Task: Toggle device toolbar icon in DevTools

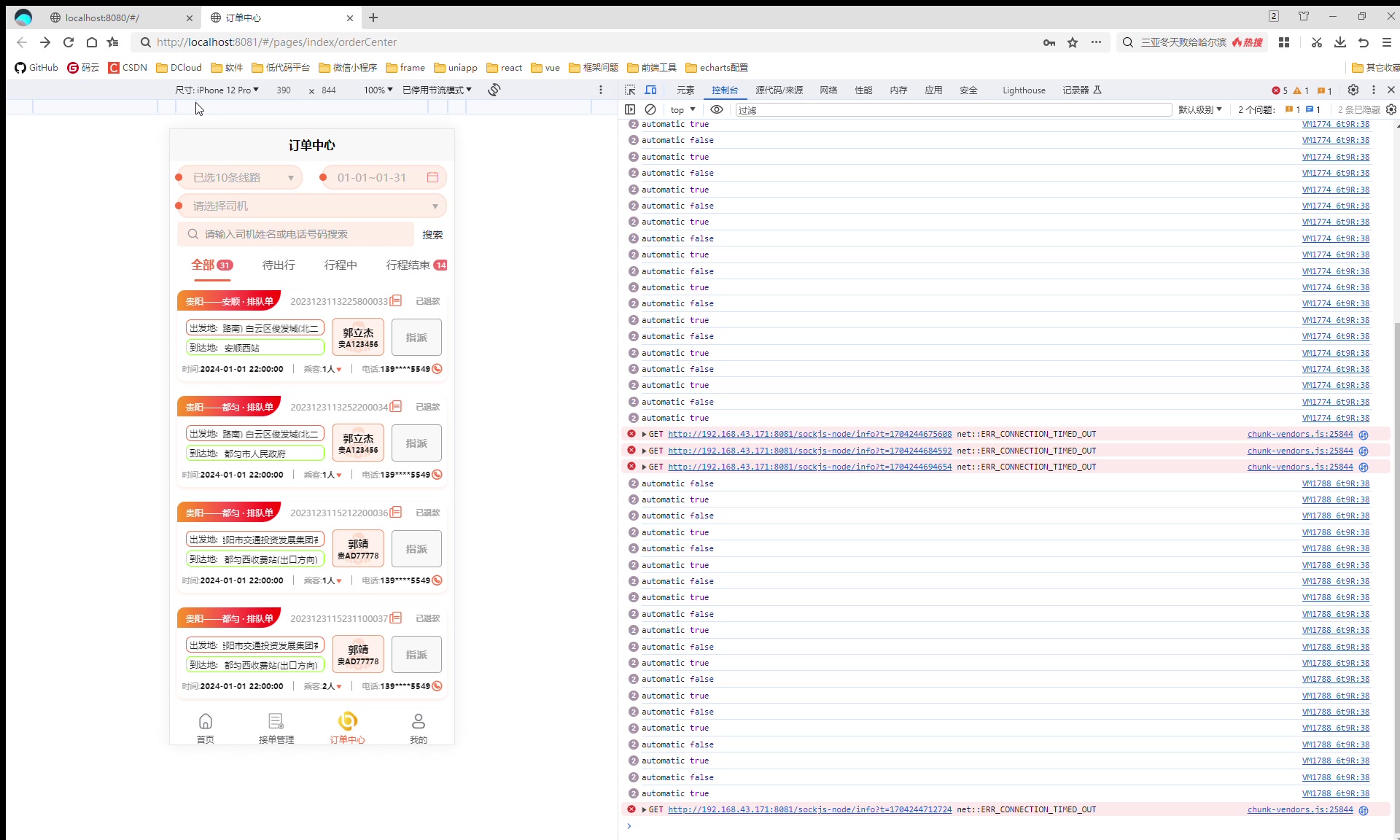Action: point(650,90)
